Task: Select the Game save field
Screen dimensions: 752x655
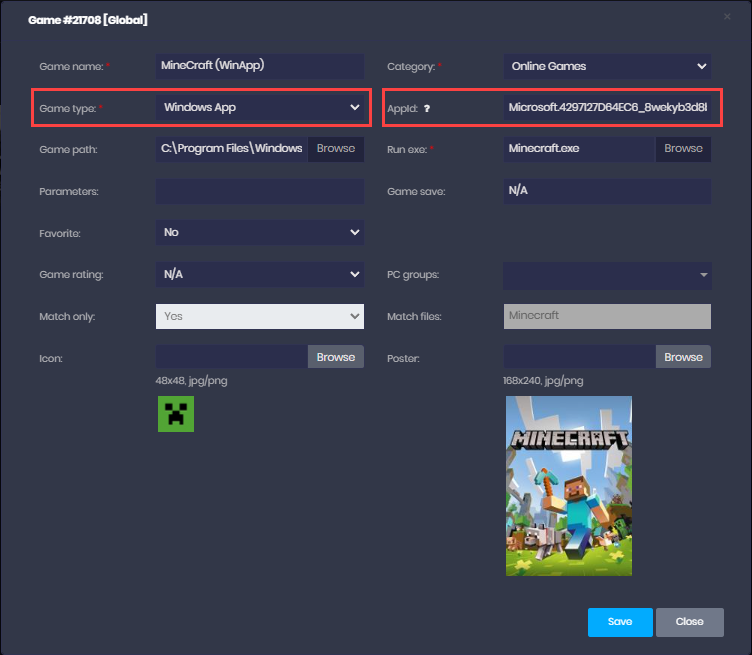Action: (607, 191)
